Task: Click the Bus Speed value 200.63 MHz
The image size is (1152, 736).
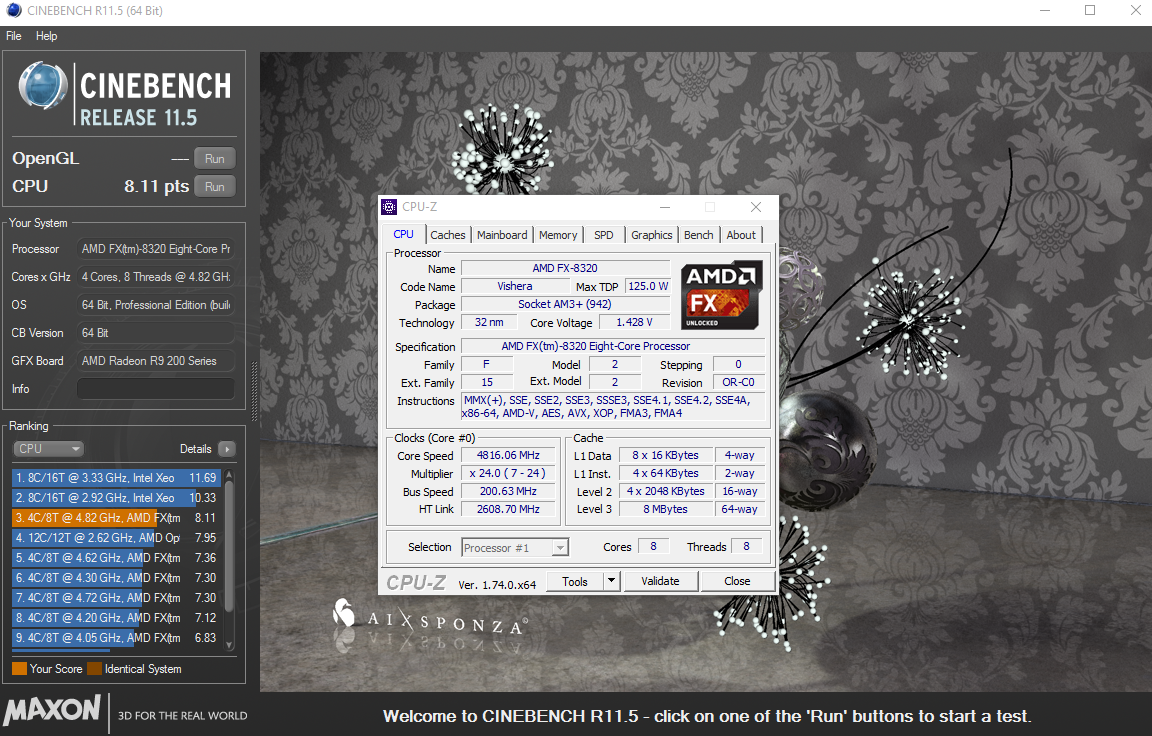Action: (x=508, y=491)
